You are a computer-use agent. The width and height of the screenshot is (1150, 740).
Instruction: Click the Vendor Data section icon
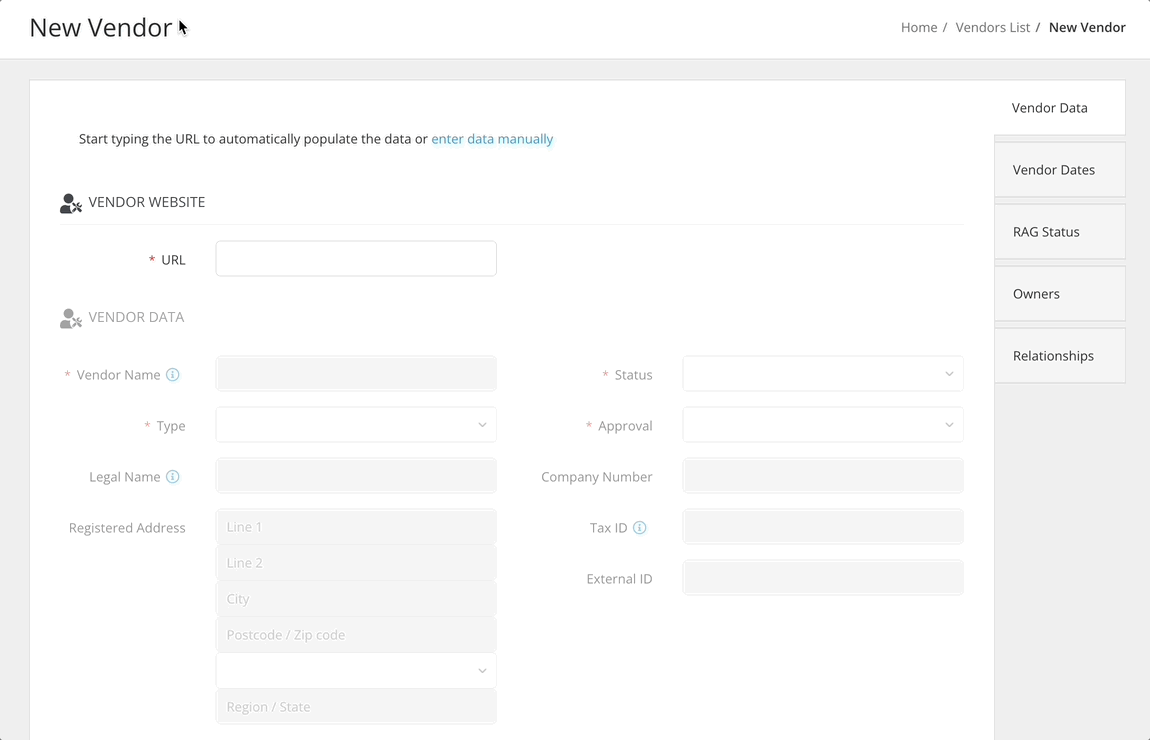pos(70,317)
